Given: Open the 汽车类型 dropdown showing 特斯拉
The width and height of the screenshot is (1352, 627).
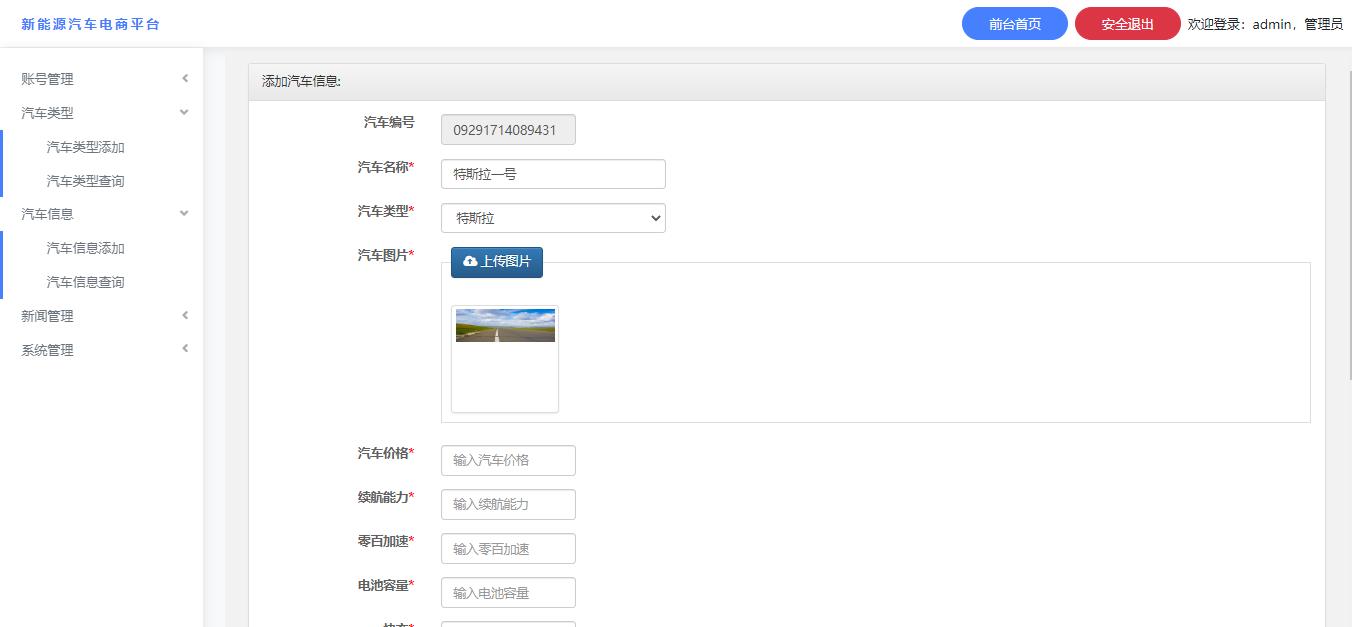Looking at the screenshot, I should coord(553,218).
